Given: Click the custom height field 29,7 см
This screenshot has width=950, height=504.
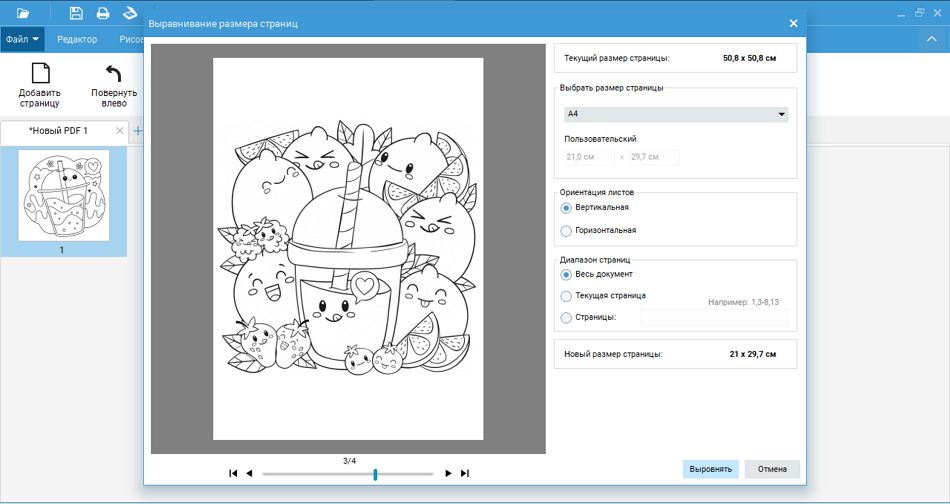Looking at the screenshot, I should pos(654,158).
